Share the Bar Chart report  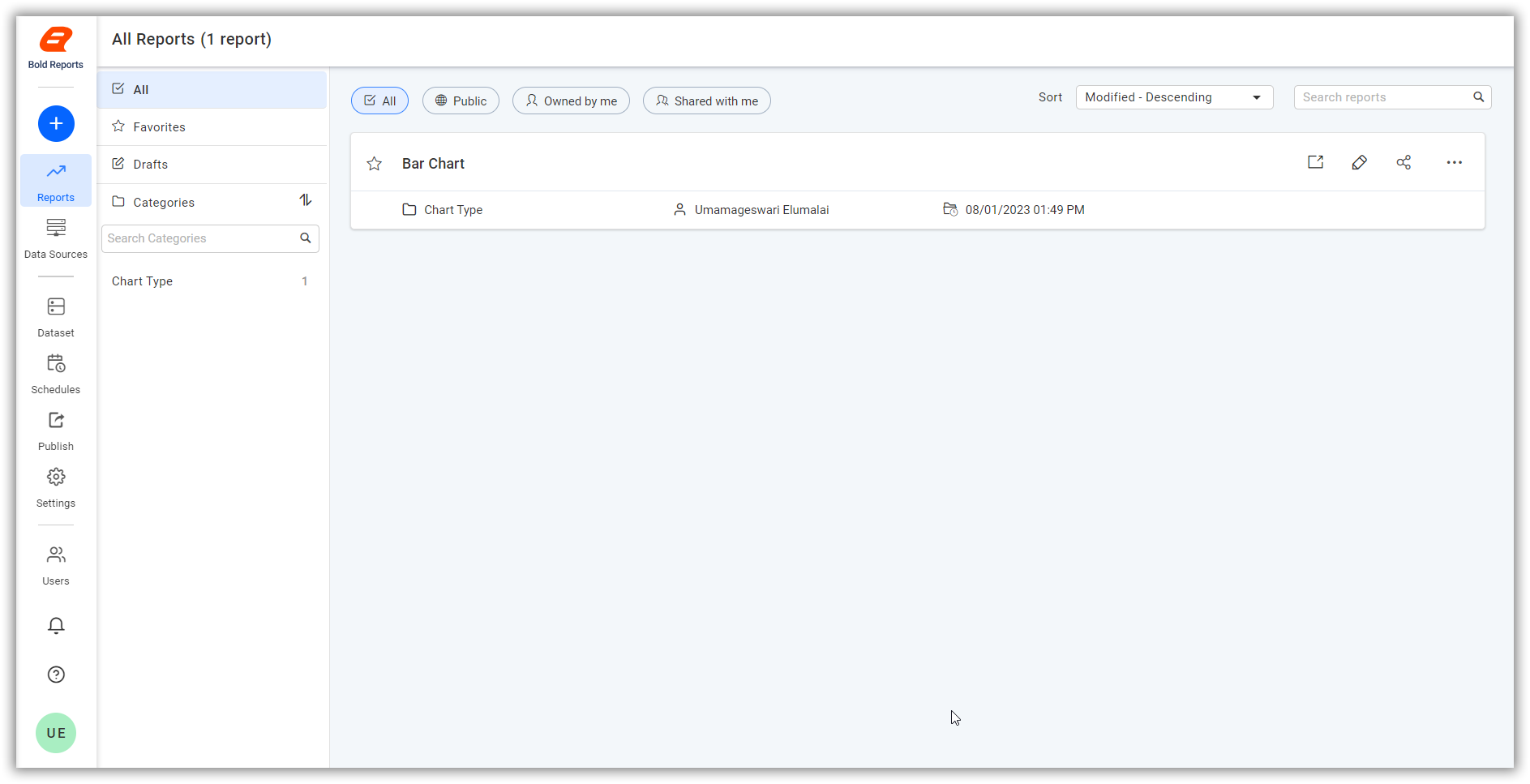[1404, 162]
